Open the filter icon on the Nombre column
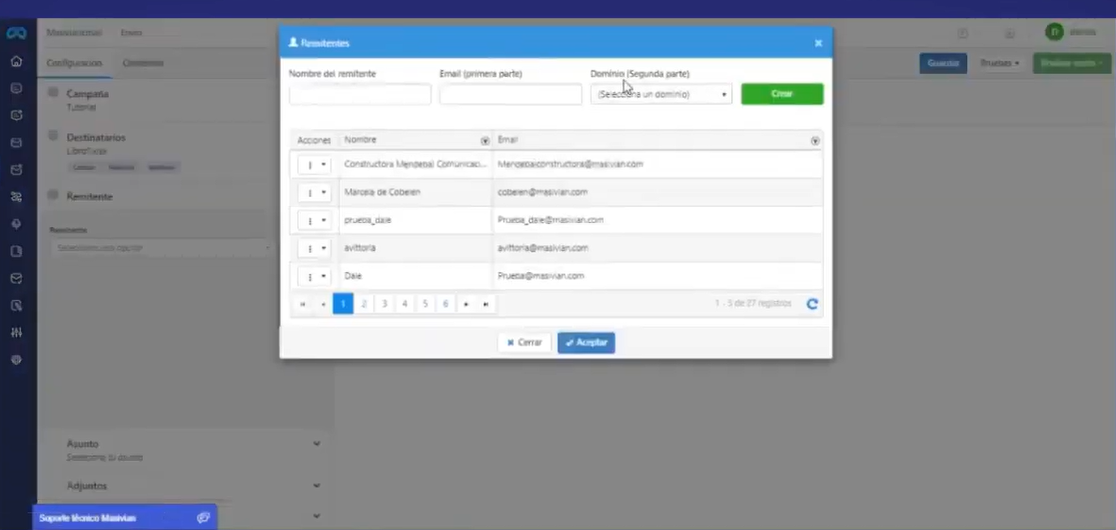This screenshot has height=530, width=1116. (x=485, y=141)
